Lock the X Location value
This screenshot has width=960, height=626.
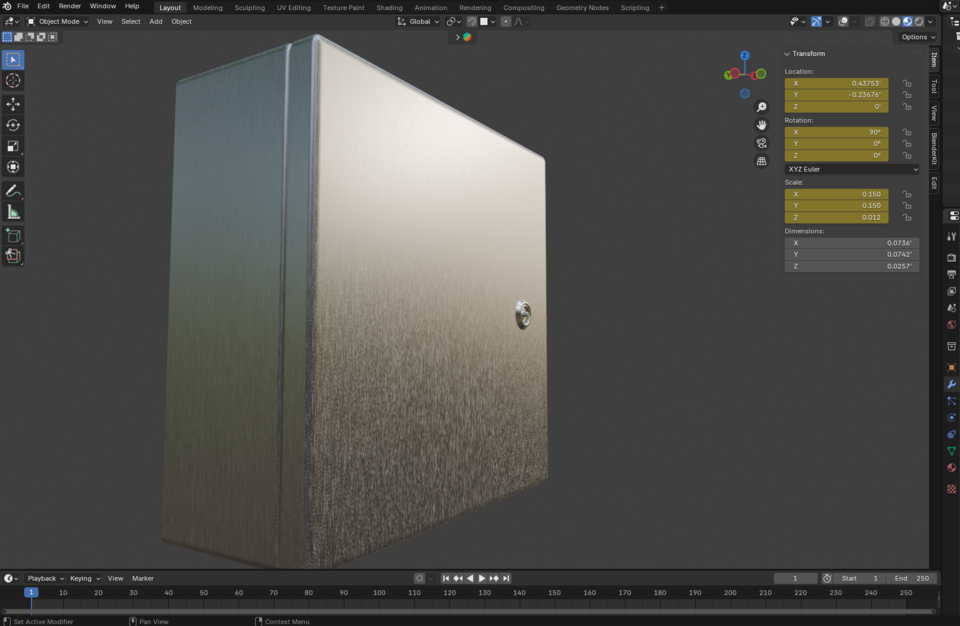click(x=906, y=85)
